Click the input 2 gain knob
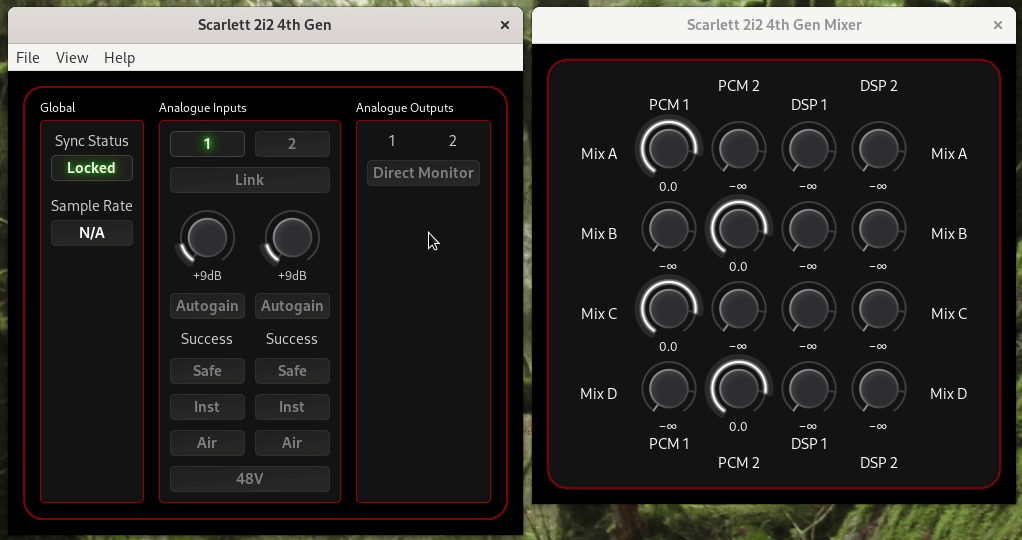Image resolution: width=1022 pixels, height=540 pixels. (292, 238)
